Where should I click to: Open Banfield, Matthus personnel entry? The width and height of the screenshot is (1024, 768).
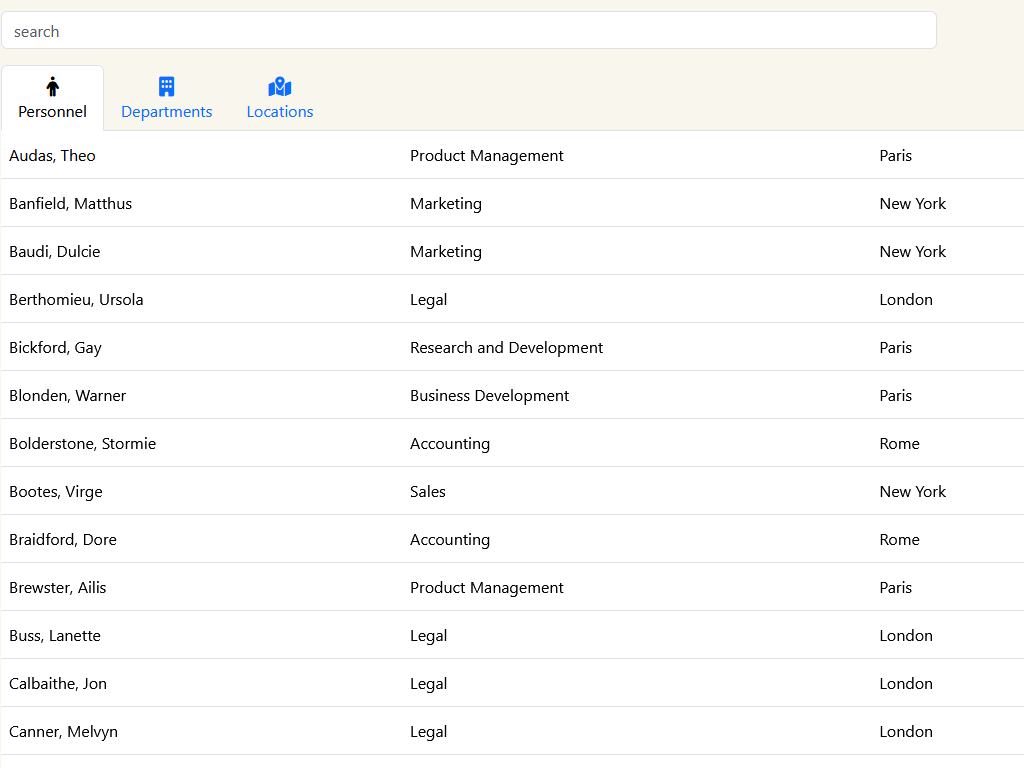coord(71,204)
